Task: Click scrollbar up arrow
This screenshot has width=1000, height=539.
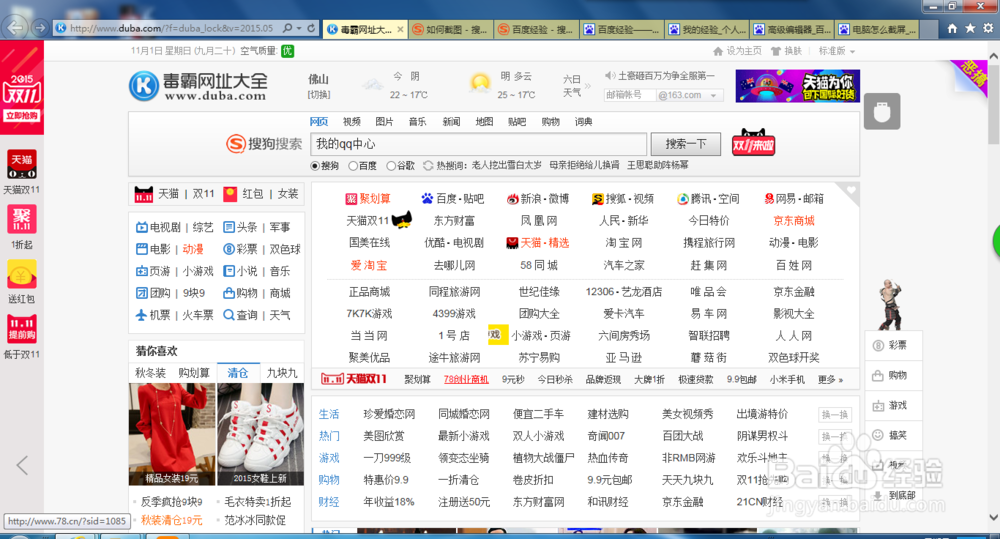Action: pyautogui.click(x=993, y=56)
